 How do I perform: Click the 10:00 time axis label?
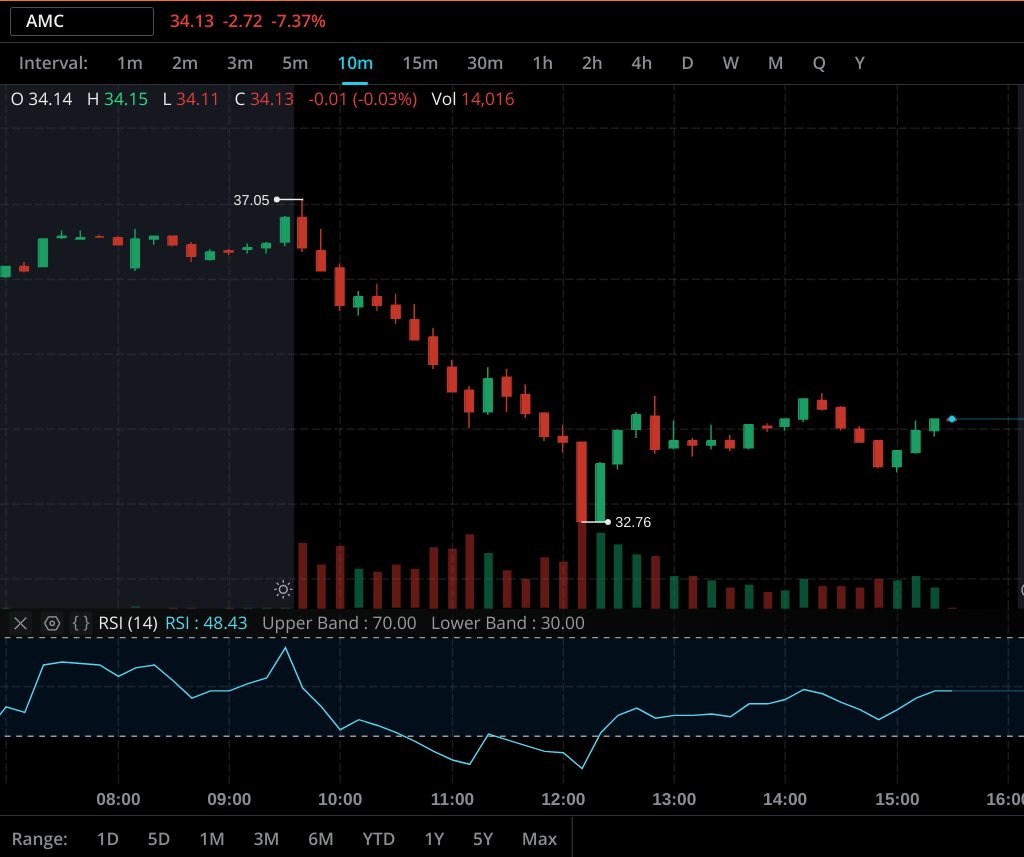[x=340, y=799]
